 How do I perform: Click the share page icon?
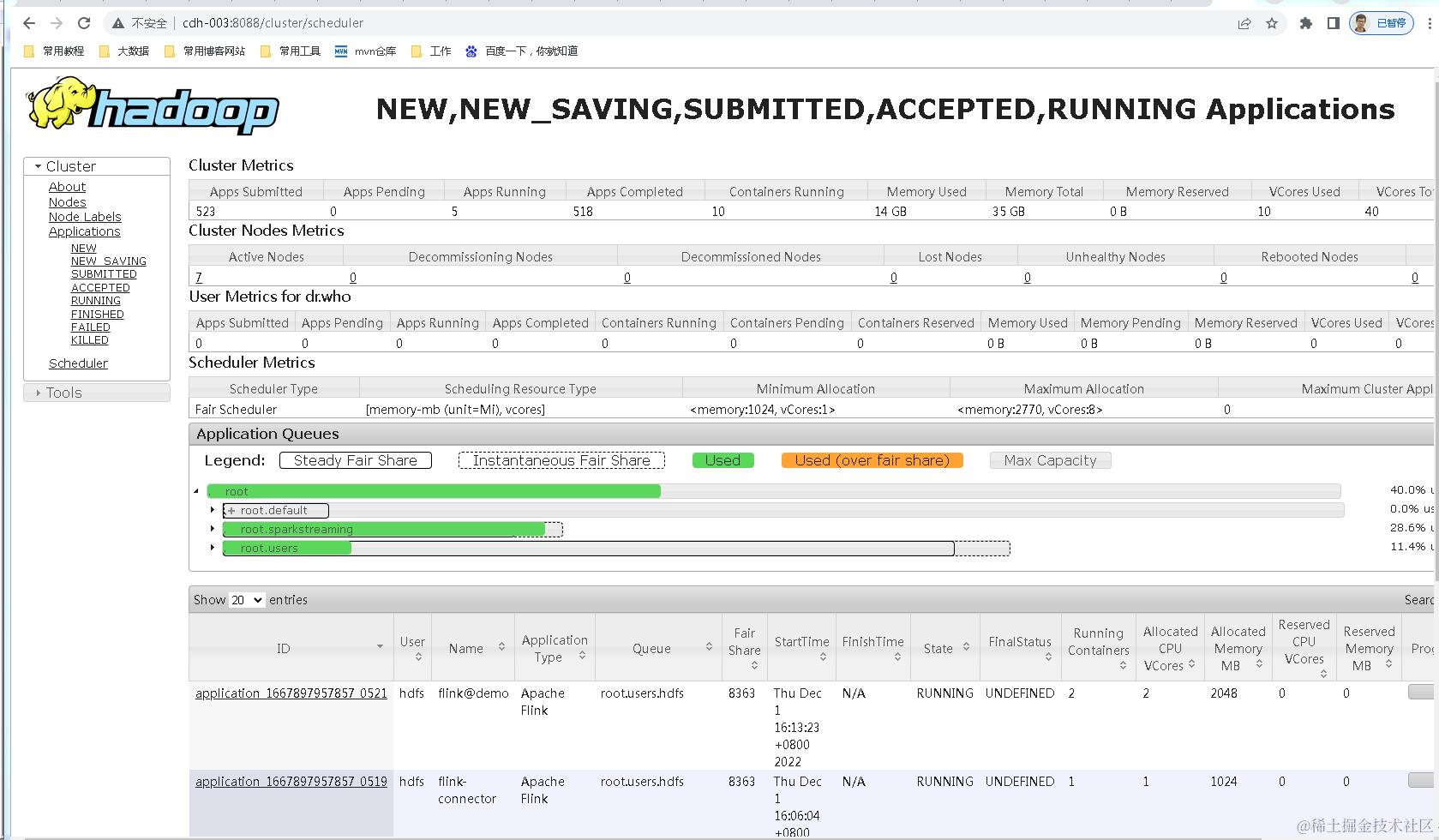point(1244,23)
